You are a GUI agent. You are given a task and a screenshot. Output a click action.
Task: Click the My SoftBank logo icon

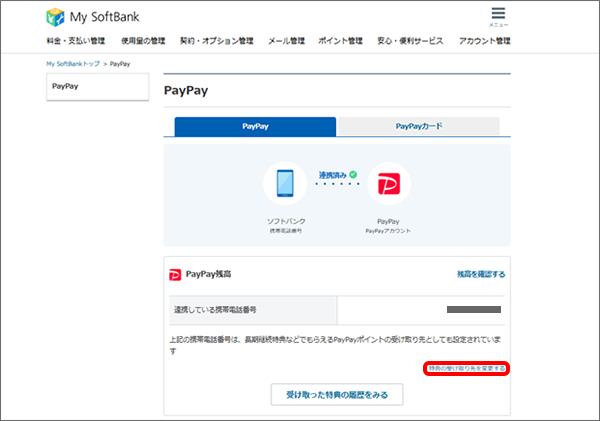55,17
